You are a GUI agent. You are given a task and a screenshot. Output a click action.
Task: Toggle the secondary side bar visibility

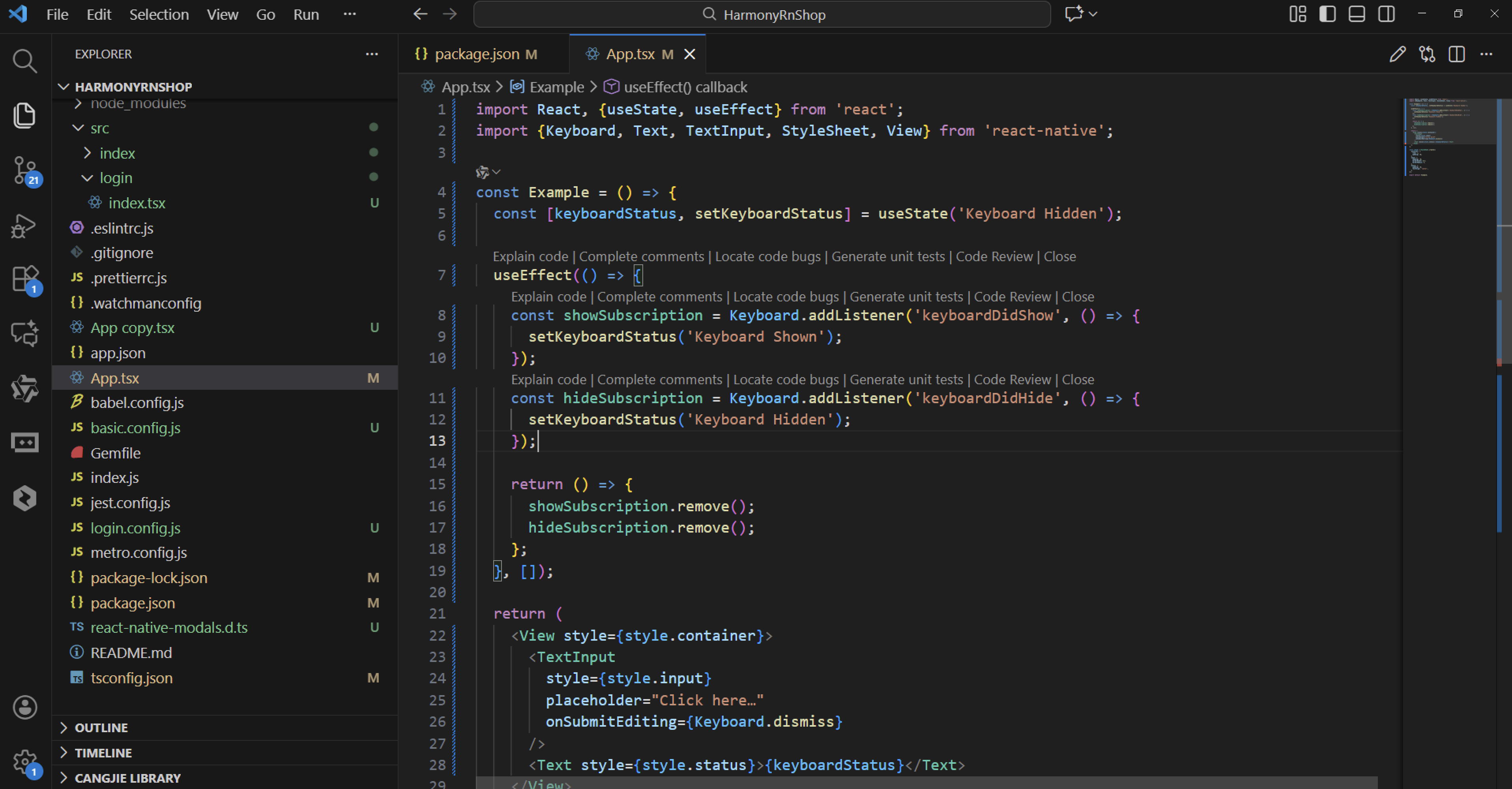(x=1387, y=14)
